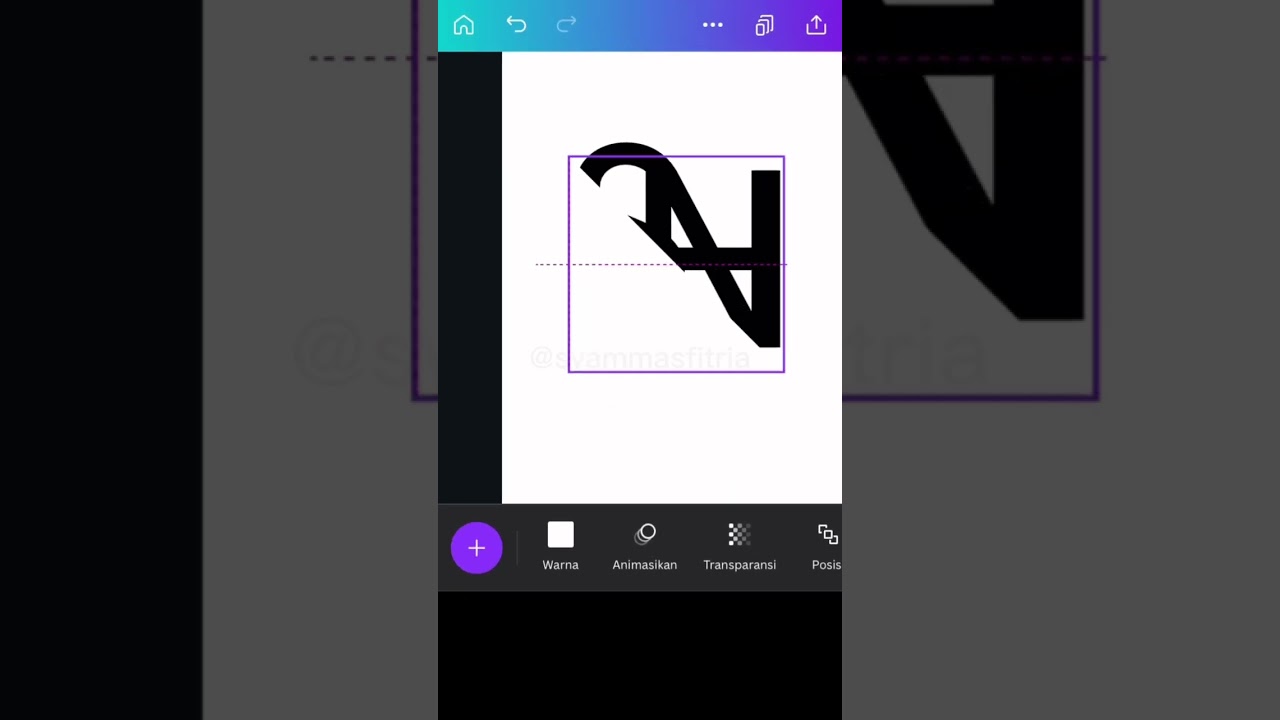This screenshot has height=720, width=1280.
Task: Undo the last action
Action: [516, 25]
